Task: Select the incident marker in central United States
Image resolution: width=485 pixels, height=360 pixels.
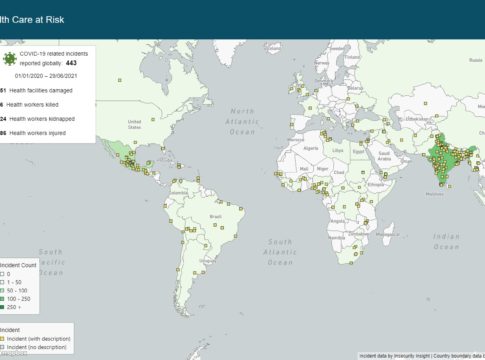Action: click(153, 119)
